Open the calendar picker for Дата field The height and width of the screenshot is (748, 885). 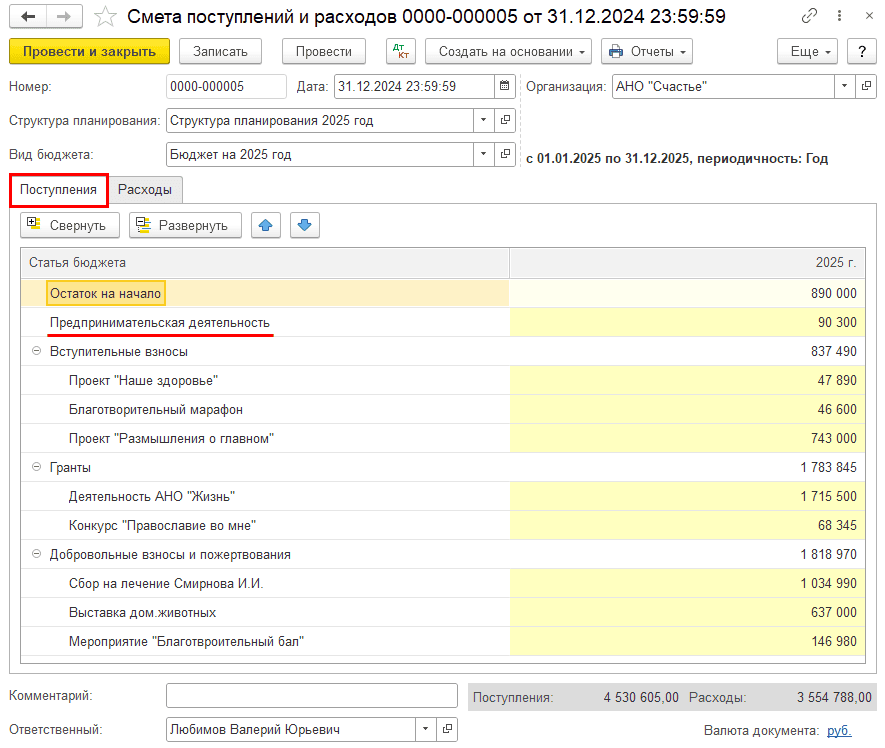(504, 87)
